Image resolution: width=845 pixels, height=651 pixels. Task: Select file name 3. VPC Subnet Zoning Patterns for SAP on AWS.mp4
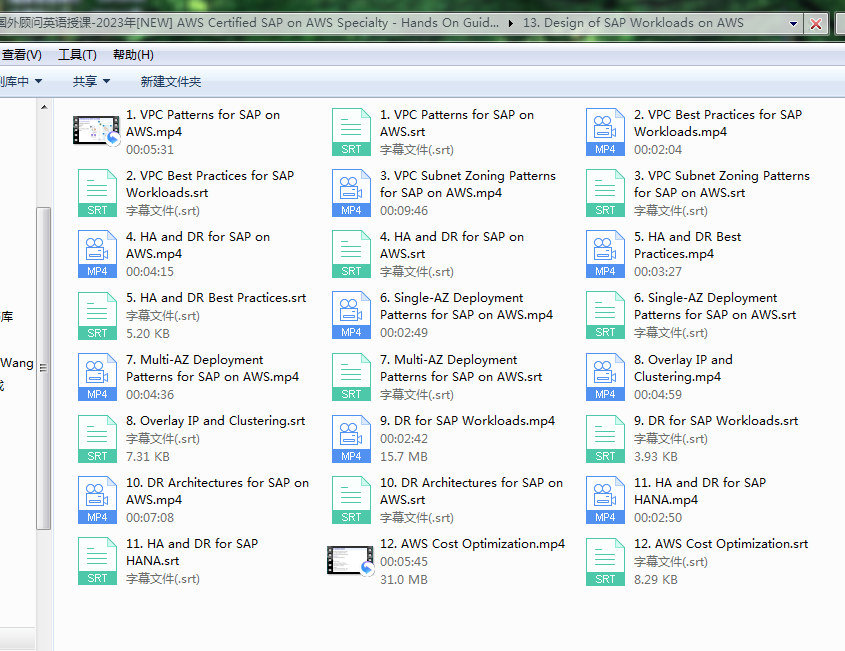click(468, 184)
